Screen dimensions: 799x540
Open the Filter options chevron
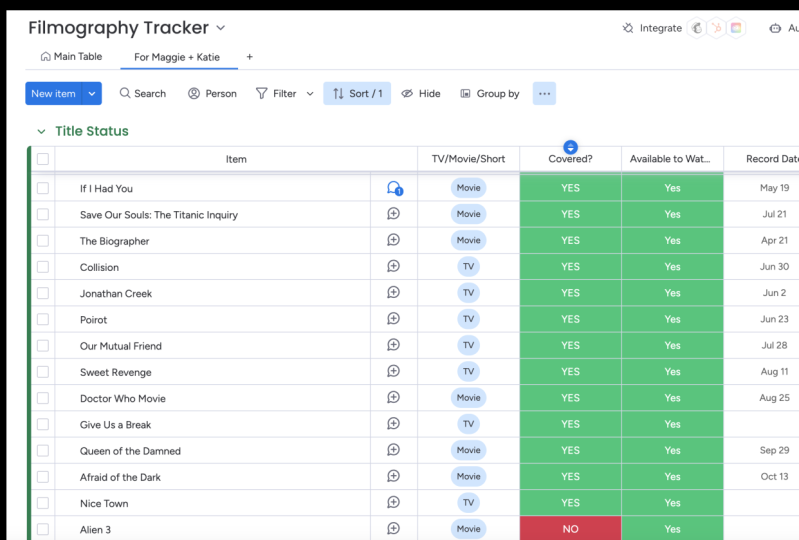click(x=310, y=94)
